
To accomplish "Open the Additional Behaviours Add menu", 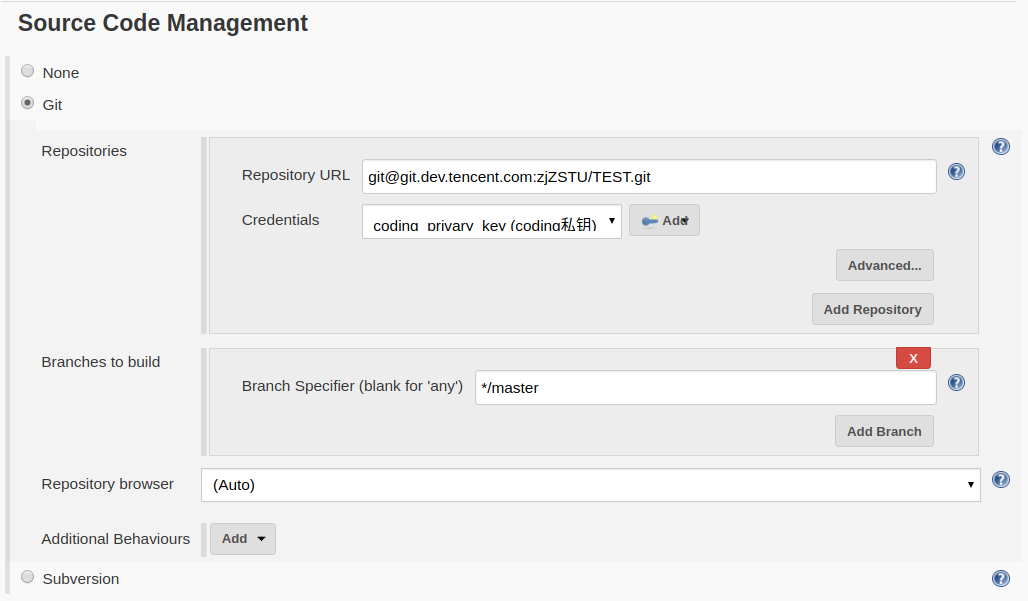I will tap(243, 539).
